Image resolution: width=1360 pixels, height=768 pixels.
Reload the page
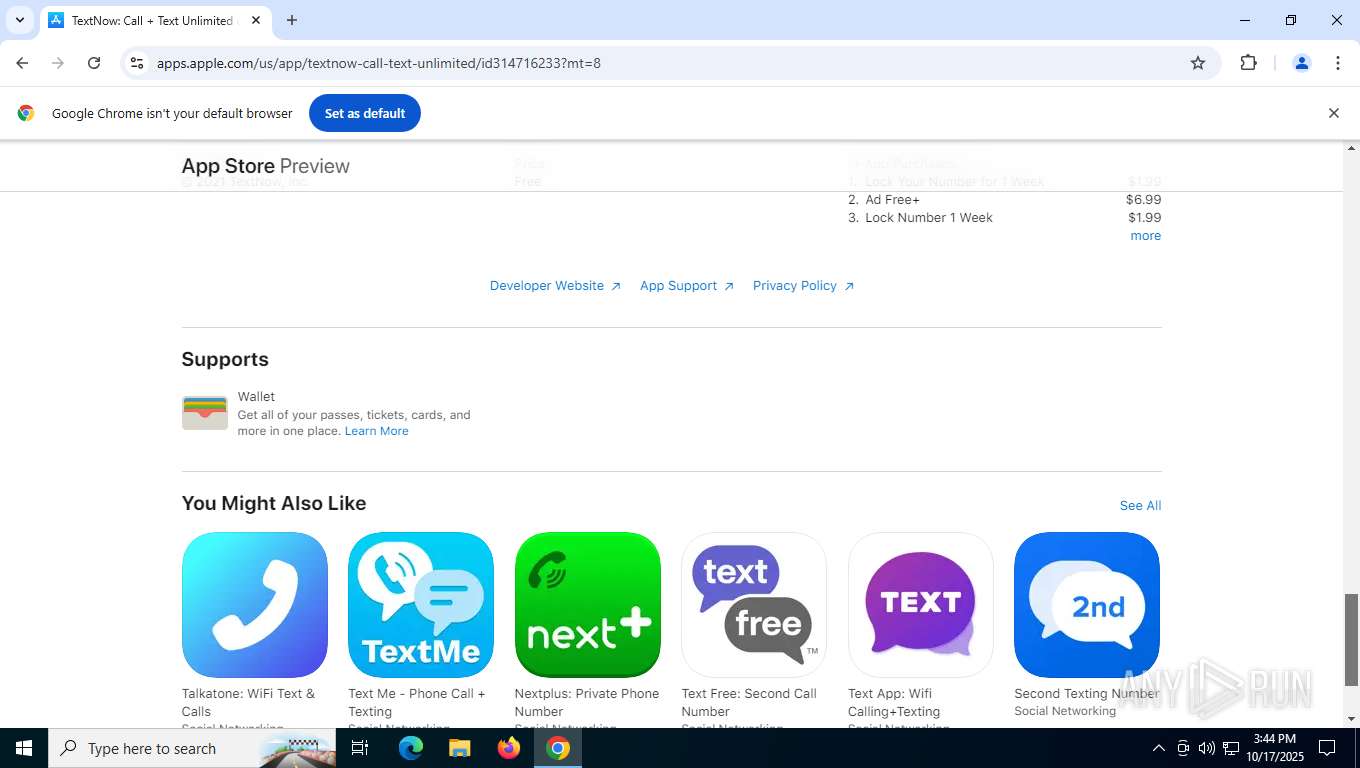[x=94, y=63]
